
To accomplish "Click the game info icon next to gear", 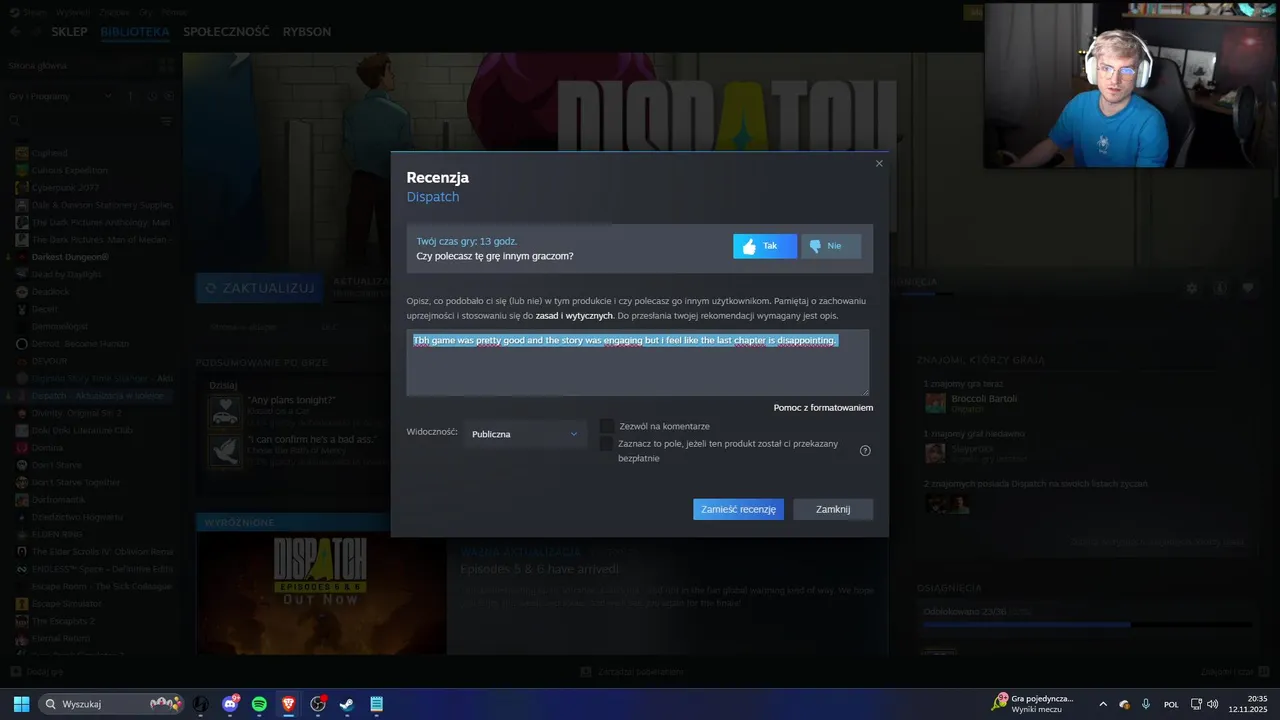I will [x=1220, y=288].
